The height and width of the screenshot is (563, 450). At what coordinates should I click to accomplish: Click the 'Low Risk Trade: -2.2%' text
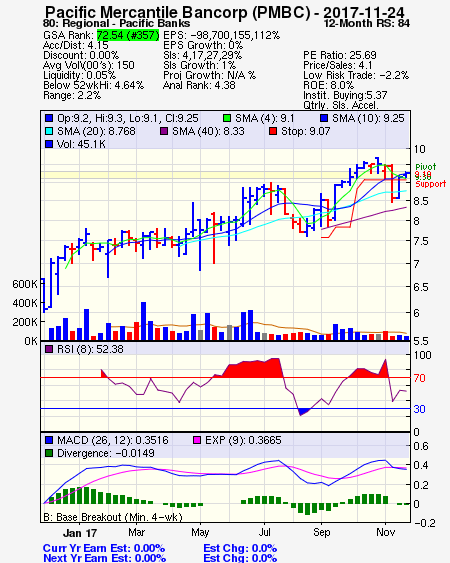[x=356, y=75]
